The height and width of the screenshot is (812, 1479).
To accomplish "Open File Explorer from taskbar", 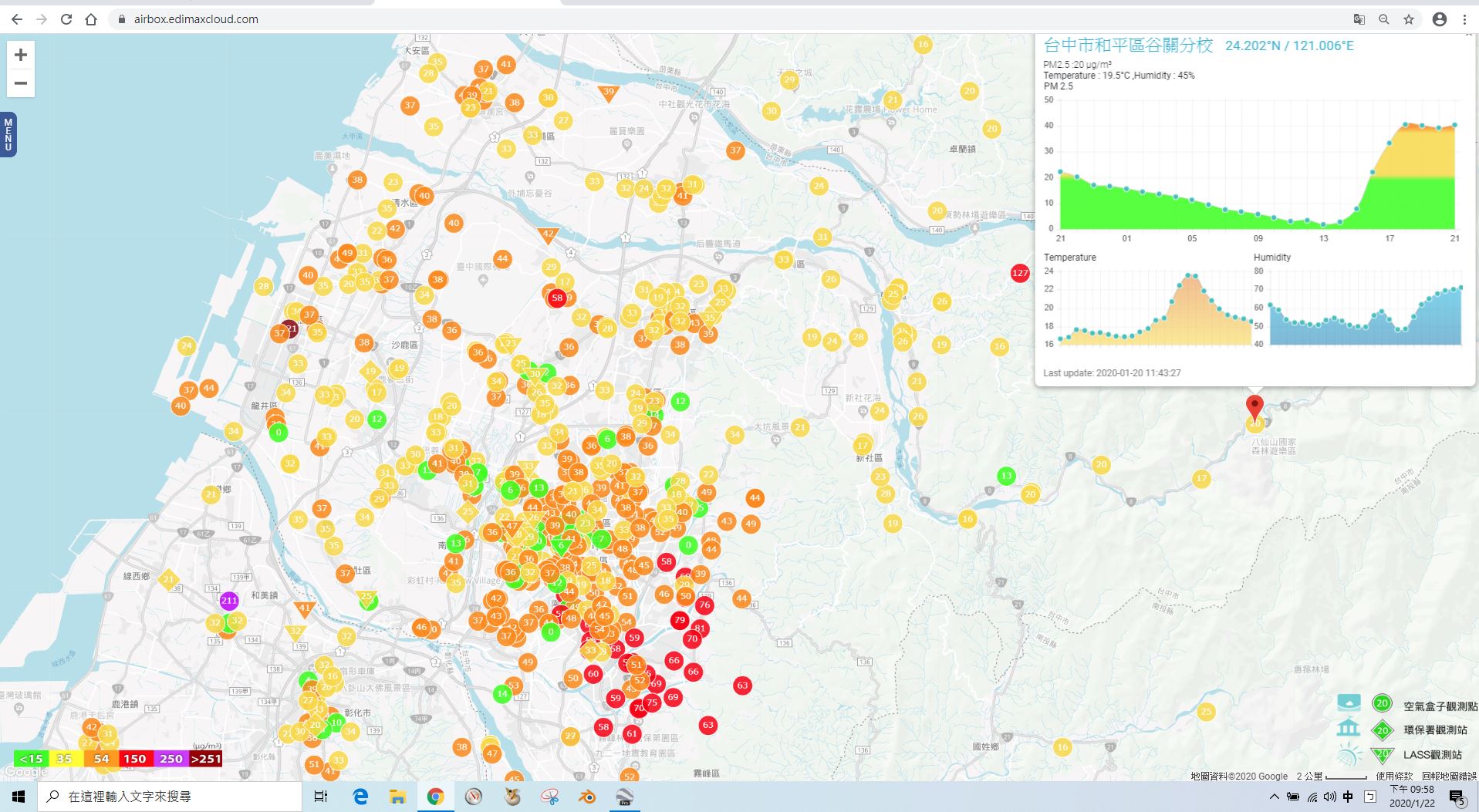I will [x=397, y=797].
